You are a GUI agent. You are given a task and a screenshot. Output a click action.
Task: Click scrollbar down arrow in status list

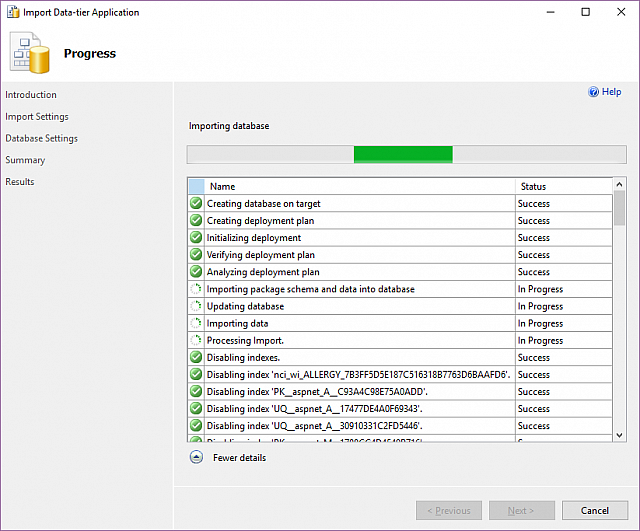point(619,435)
